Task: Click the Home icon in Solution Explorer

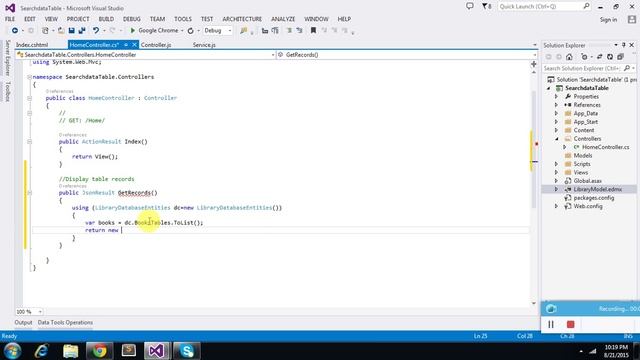Action: point(569,57)
